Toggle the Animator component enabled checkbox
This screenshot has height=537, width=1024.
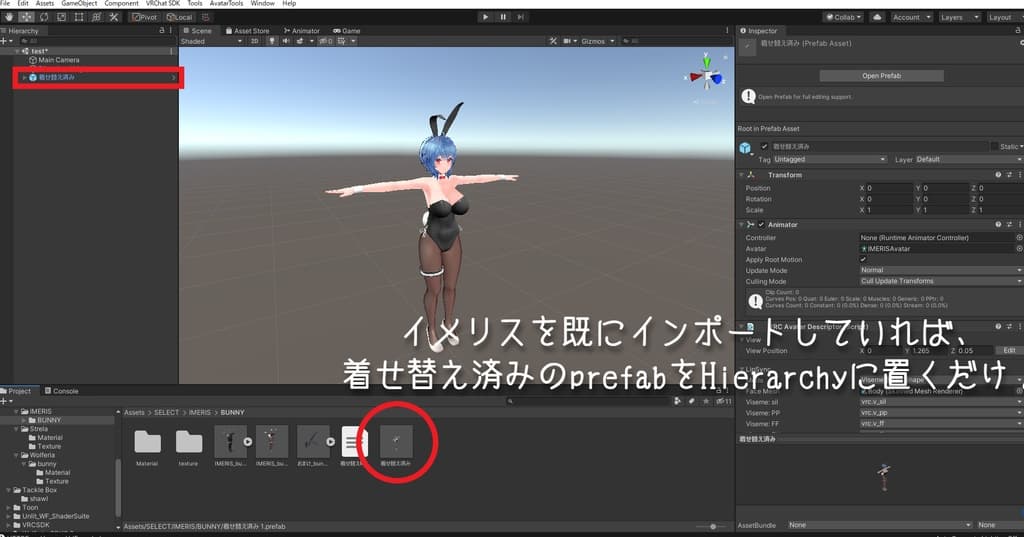pos(761,225)
